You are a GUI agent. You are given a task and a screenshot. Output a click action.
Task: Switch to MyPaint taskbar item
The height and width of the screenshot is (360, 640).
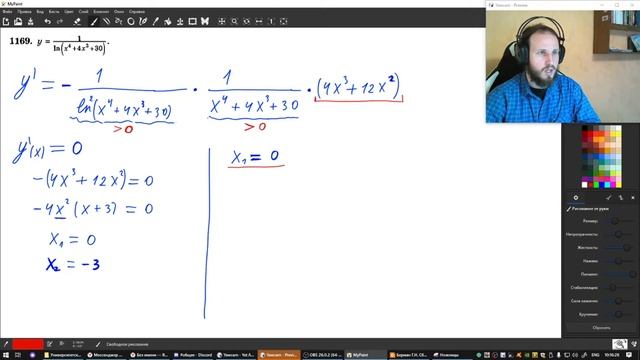coord(365,355)
